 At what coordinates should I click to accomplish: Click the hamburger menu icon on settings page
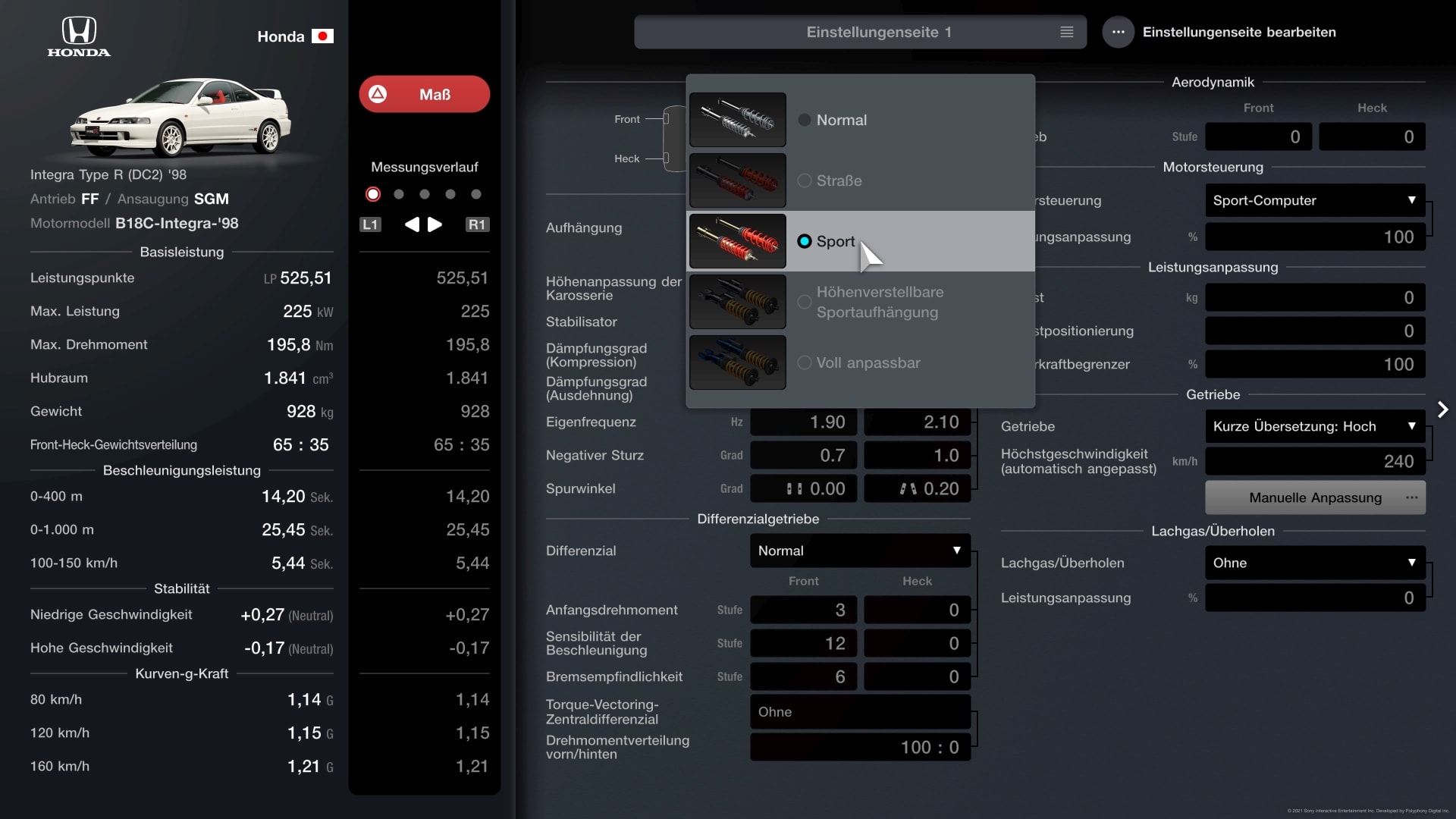point(1066,32)
